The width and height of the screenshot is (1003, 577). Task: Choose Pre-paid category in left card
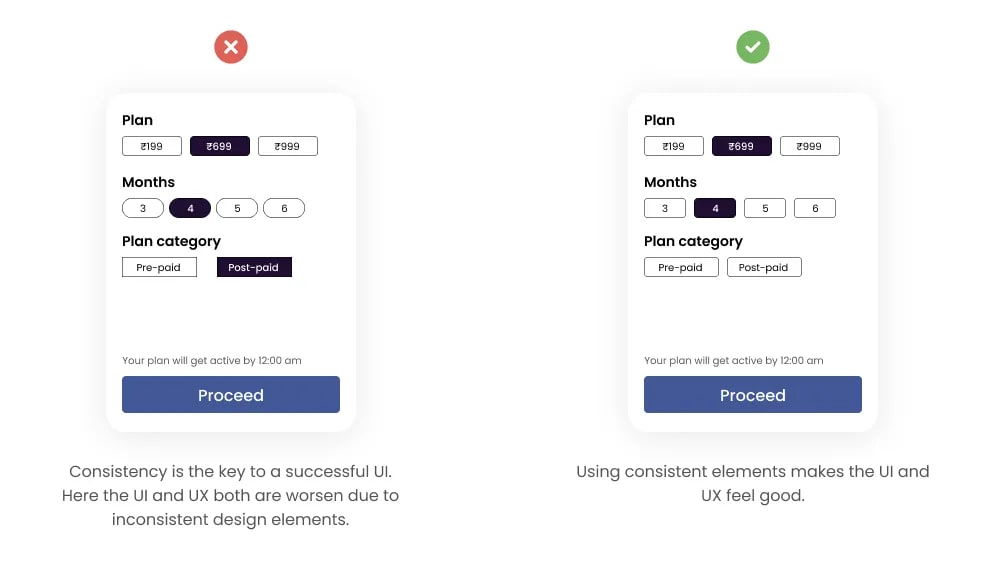pos(159,267)
